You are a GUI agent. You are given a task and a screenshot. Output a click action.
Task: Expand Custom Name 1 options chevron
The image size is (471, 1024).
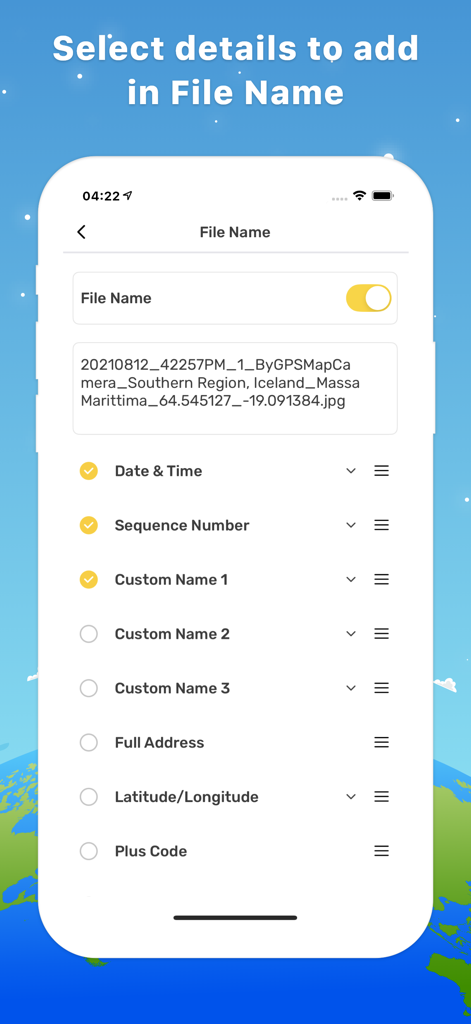click(351, 579)
